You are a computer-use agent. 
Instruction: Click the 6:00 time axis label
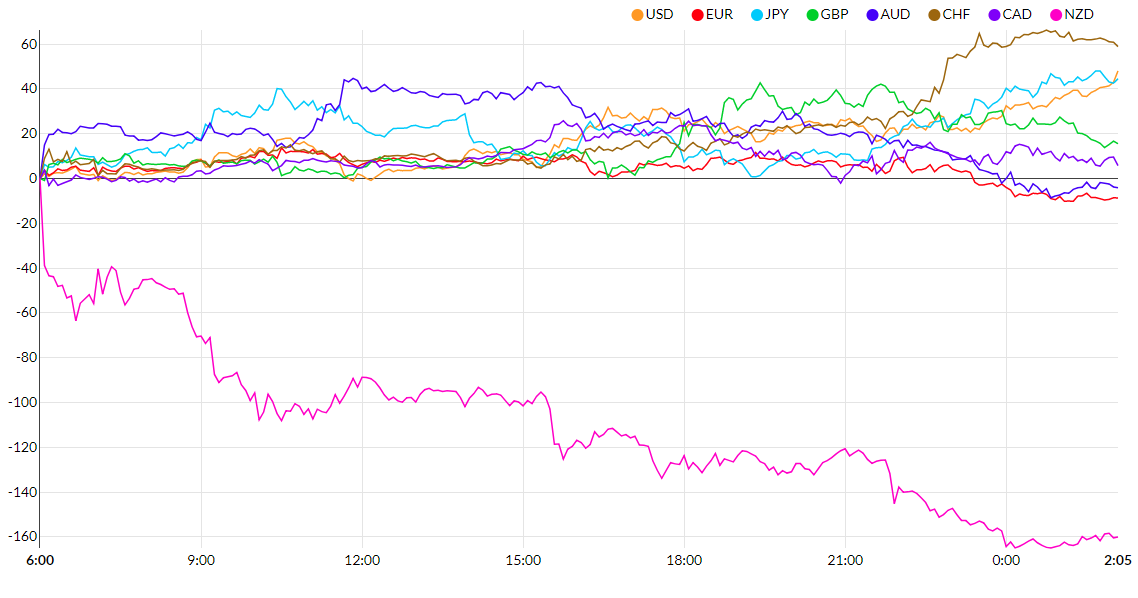(40, 560)
